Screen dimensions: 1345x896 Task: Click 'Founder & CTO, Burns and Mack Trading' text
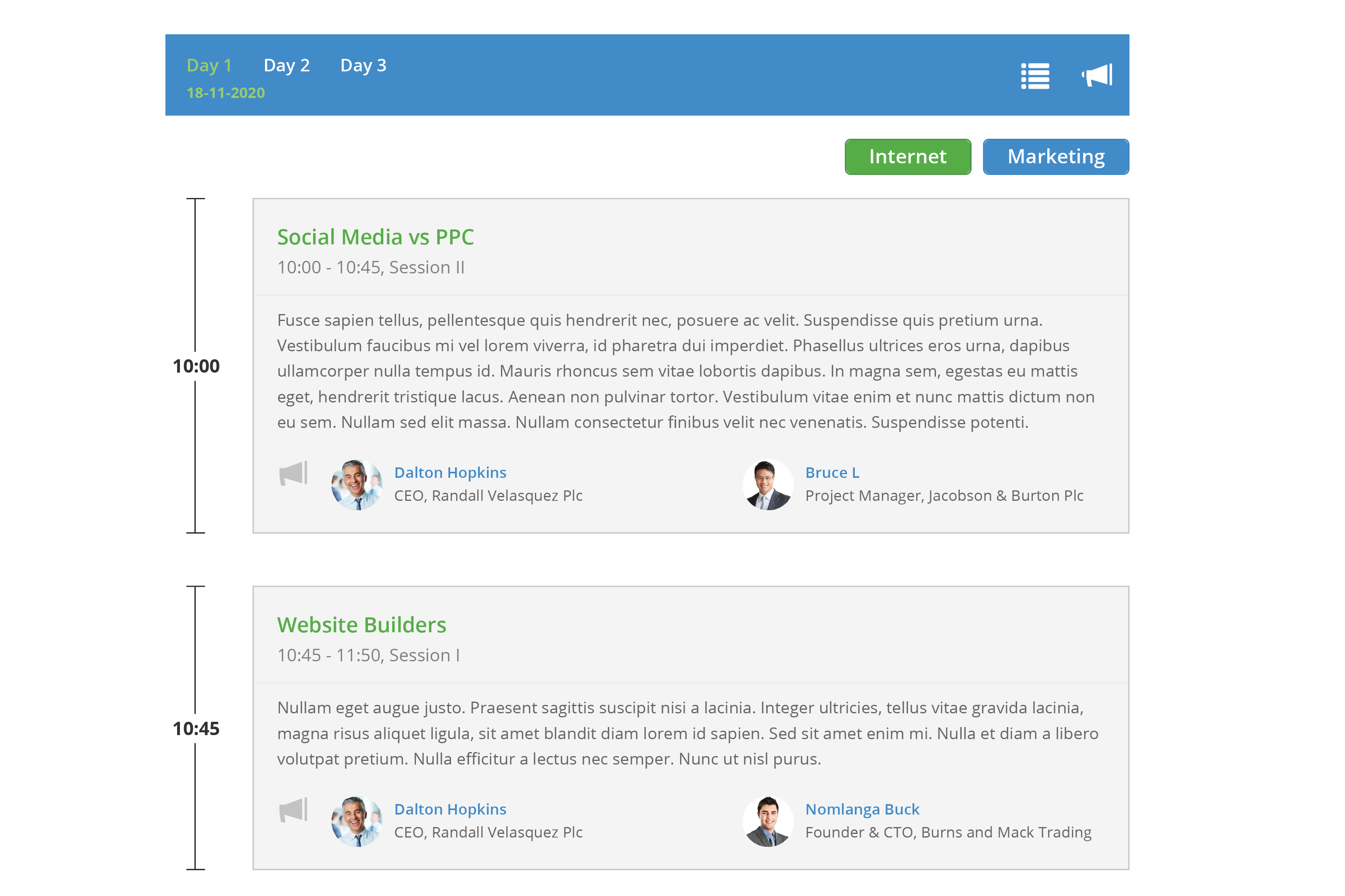pos(948,832)
